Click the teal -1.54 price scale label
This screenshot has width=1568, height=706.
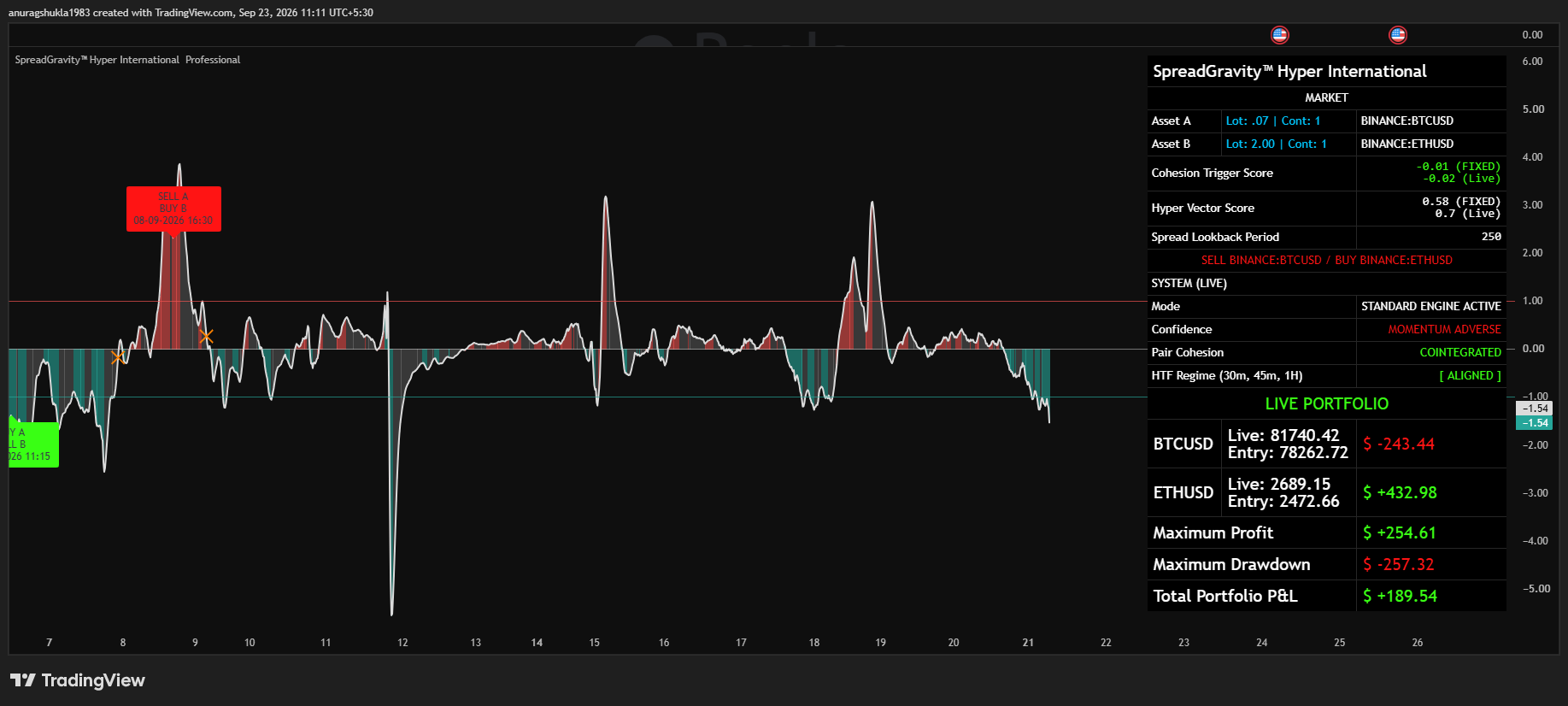click(1535, 423)
